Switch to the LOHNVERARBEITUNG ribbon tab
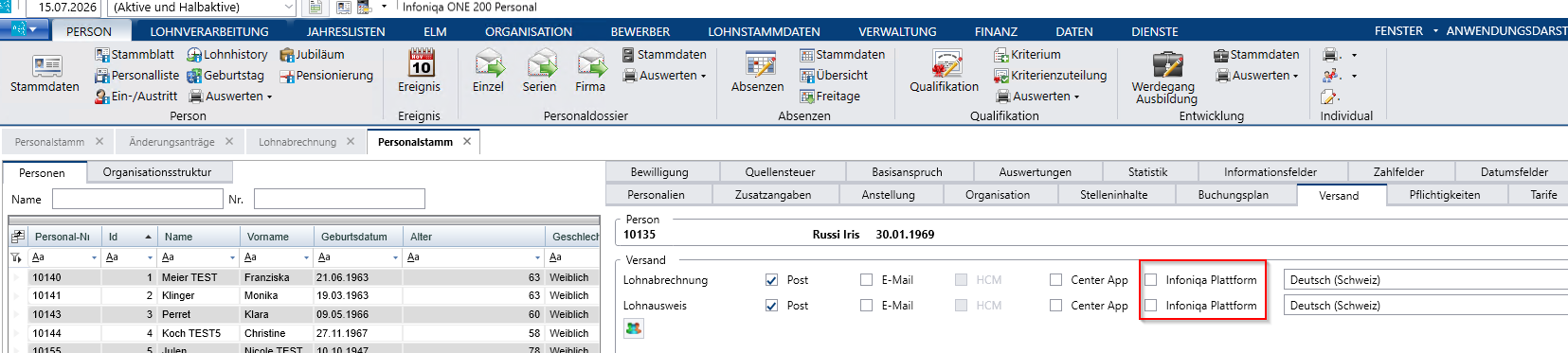Screen dimensions: 1568x353 click(209, 31)
